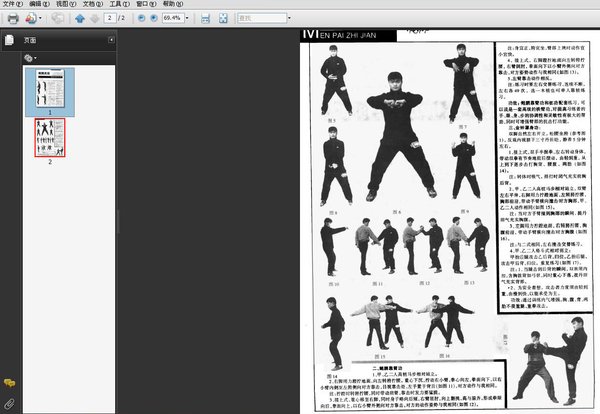Open the zoom percentage dropdown
The height and width of the screenshot is (414, 600).
189,18
